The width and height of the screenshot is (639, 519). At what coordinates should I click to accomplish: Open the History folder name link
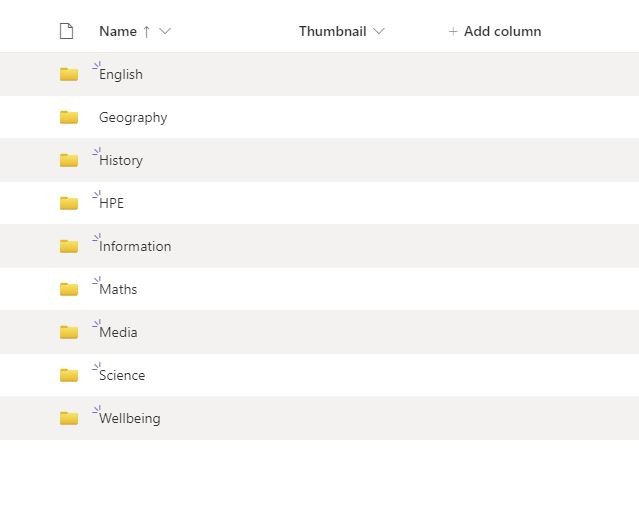(121, 161)
